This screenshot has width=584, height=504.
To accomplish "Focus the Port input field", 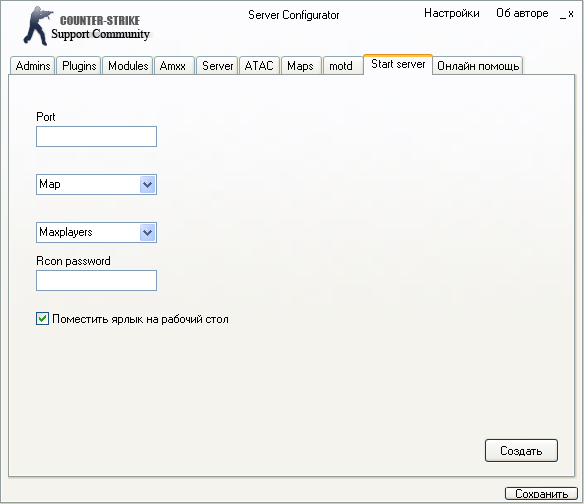I will [x=96, y=136].
